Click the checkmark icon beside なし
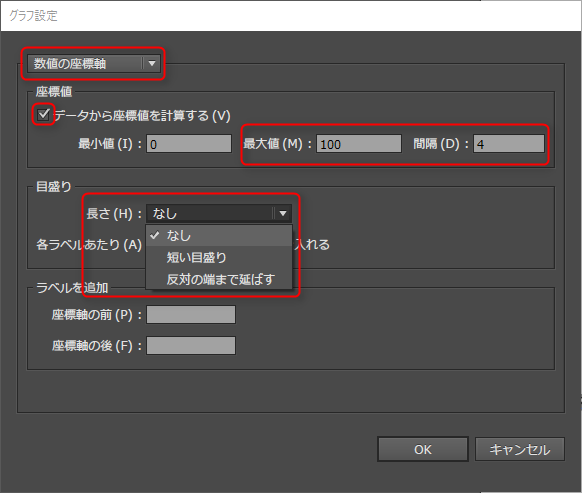582x493 pixels. coord(154,235)
